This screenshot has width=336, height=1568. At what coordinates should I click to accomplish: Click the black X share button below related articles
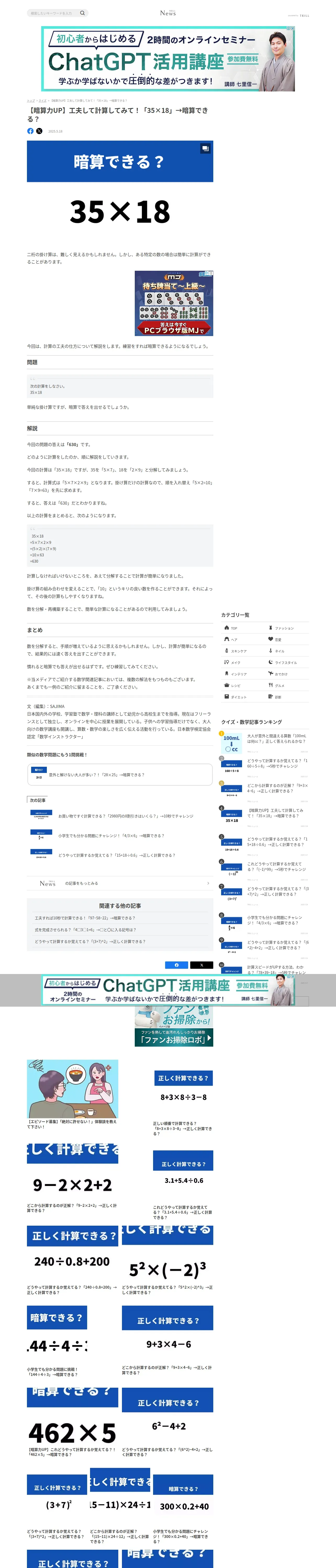(202, 965)
